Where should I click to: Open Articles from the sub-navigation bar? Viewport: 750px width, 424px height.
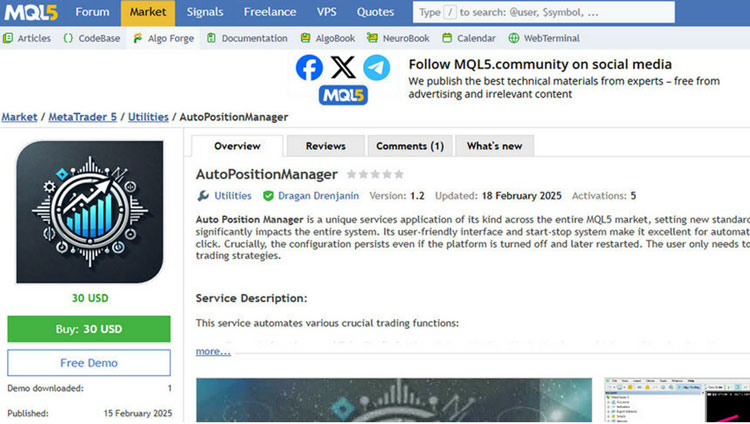(27, 38)
